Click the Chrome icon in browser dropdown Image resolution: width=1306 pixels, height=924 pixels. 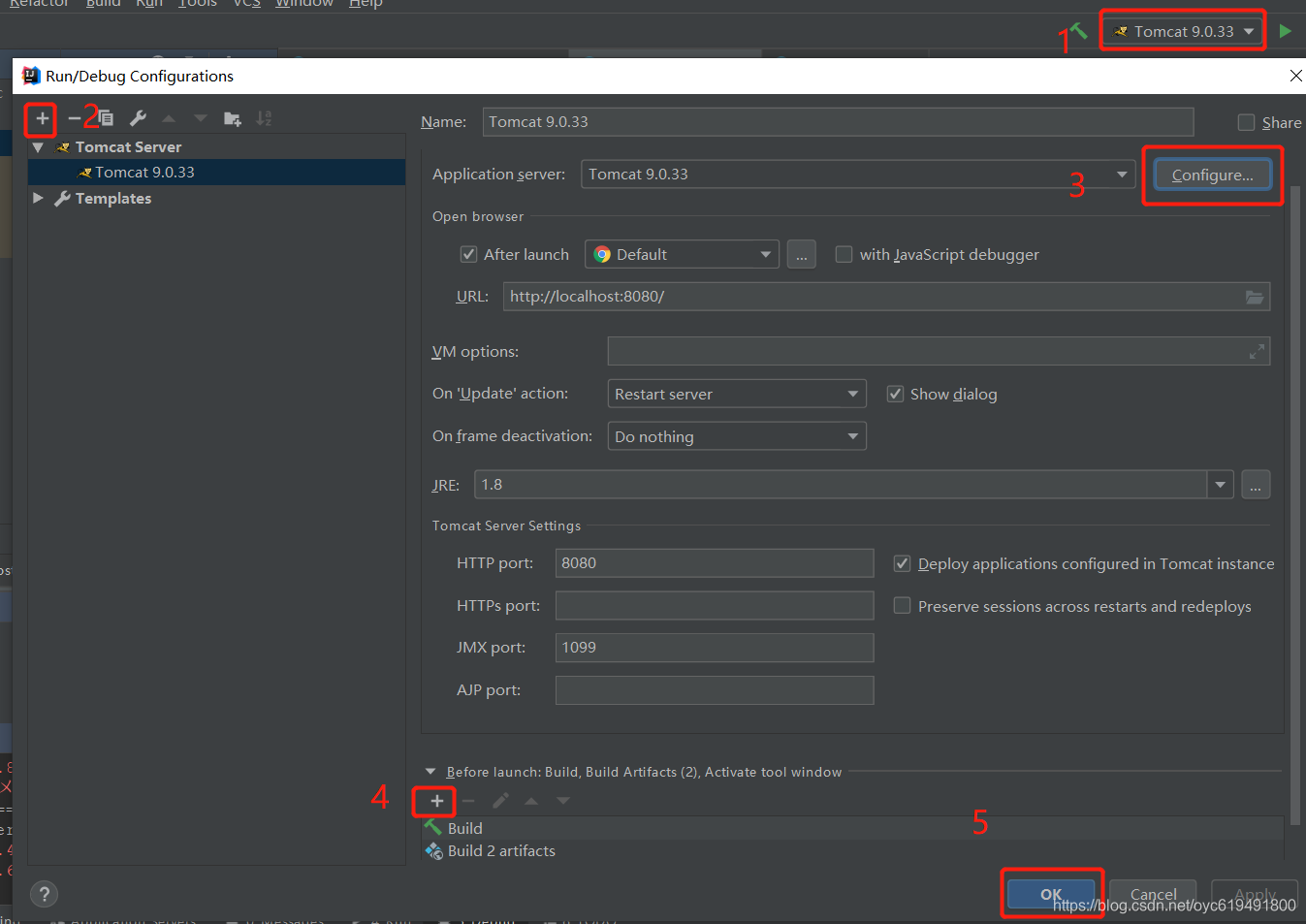(x=602, y=255)
